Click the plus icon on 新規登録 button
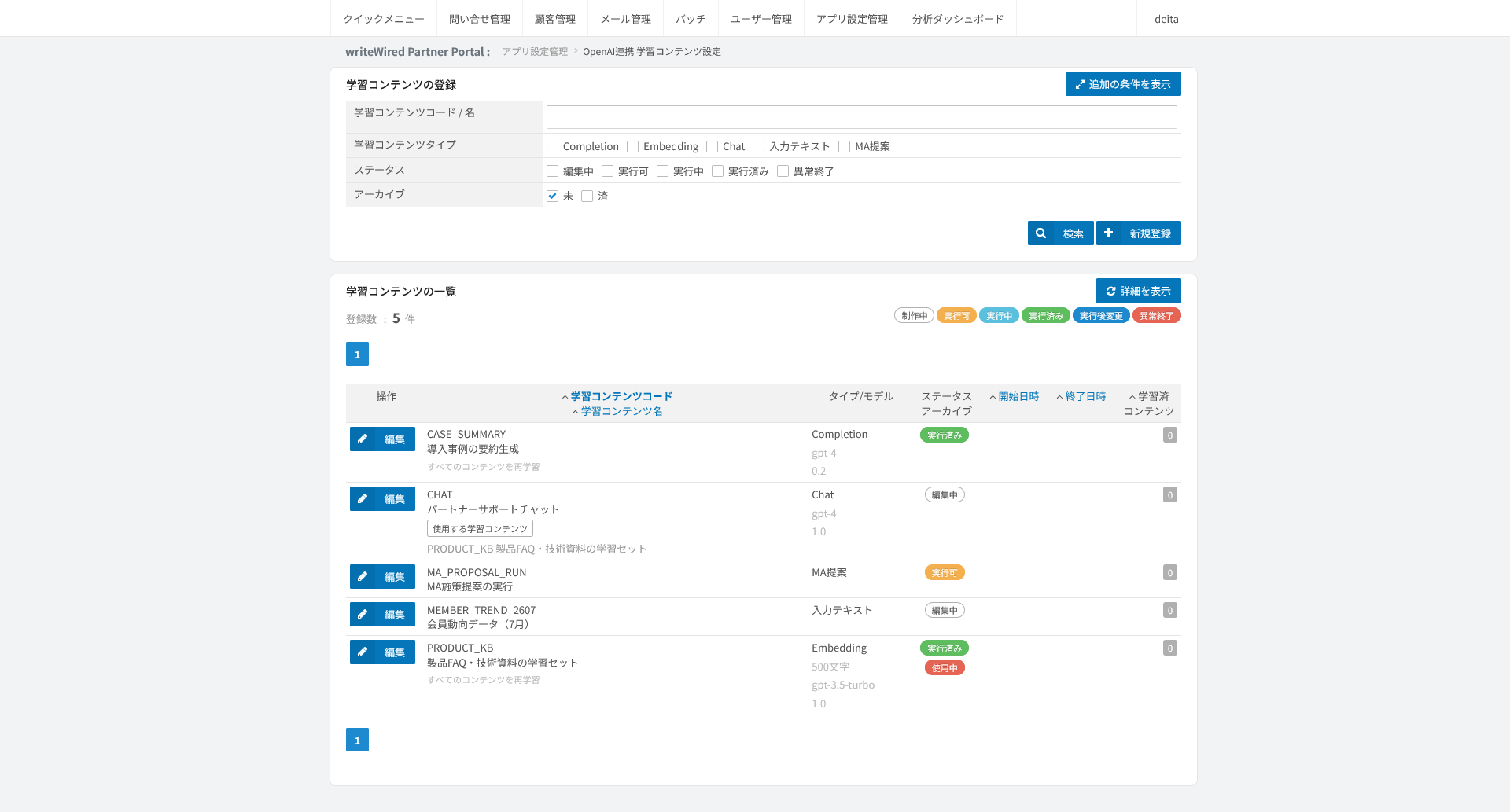This screenshot has height=812, width=1510. point(1108,233)
